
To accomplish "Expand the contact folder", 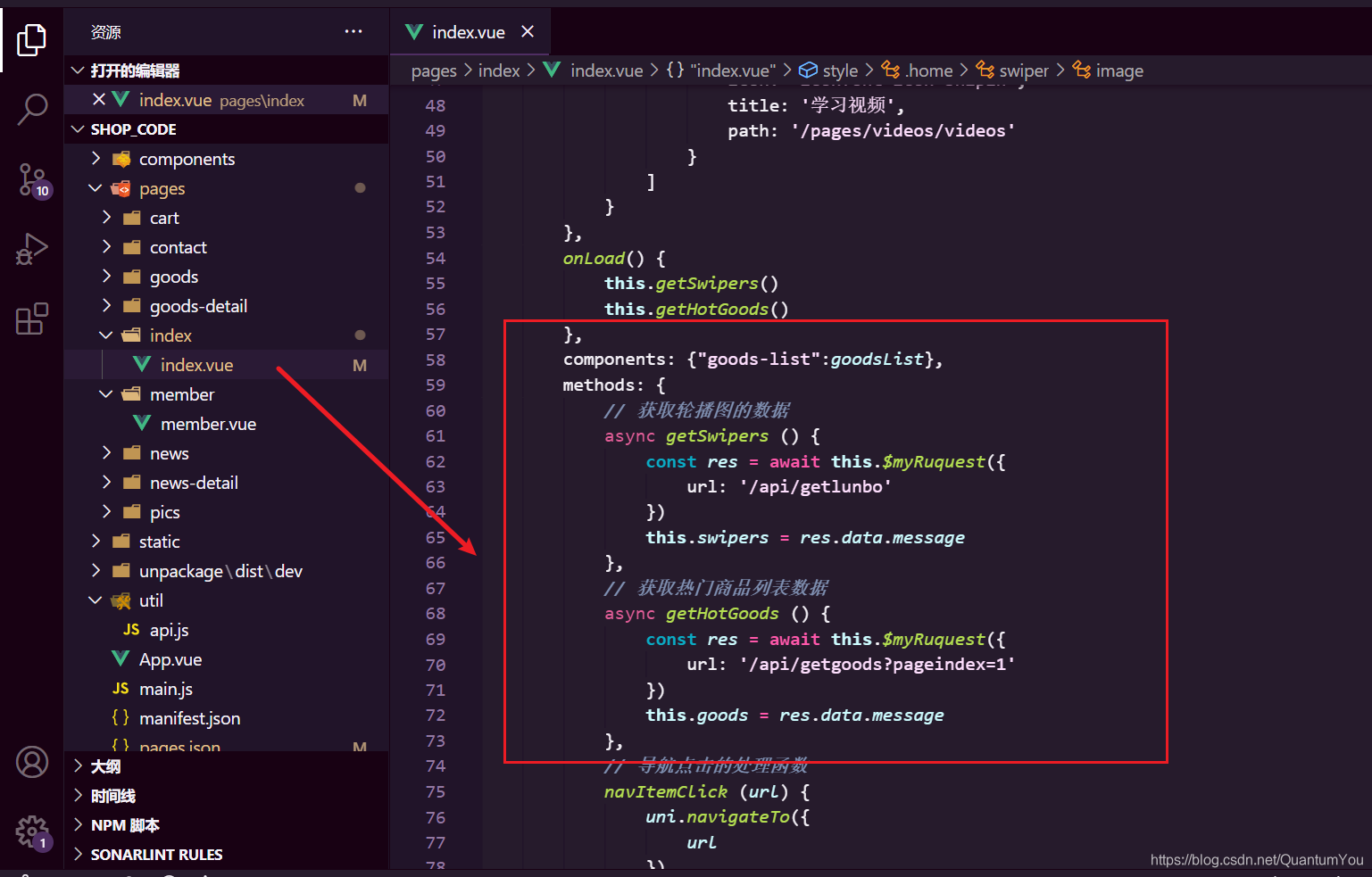I will click(x=227, y=247).
